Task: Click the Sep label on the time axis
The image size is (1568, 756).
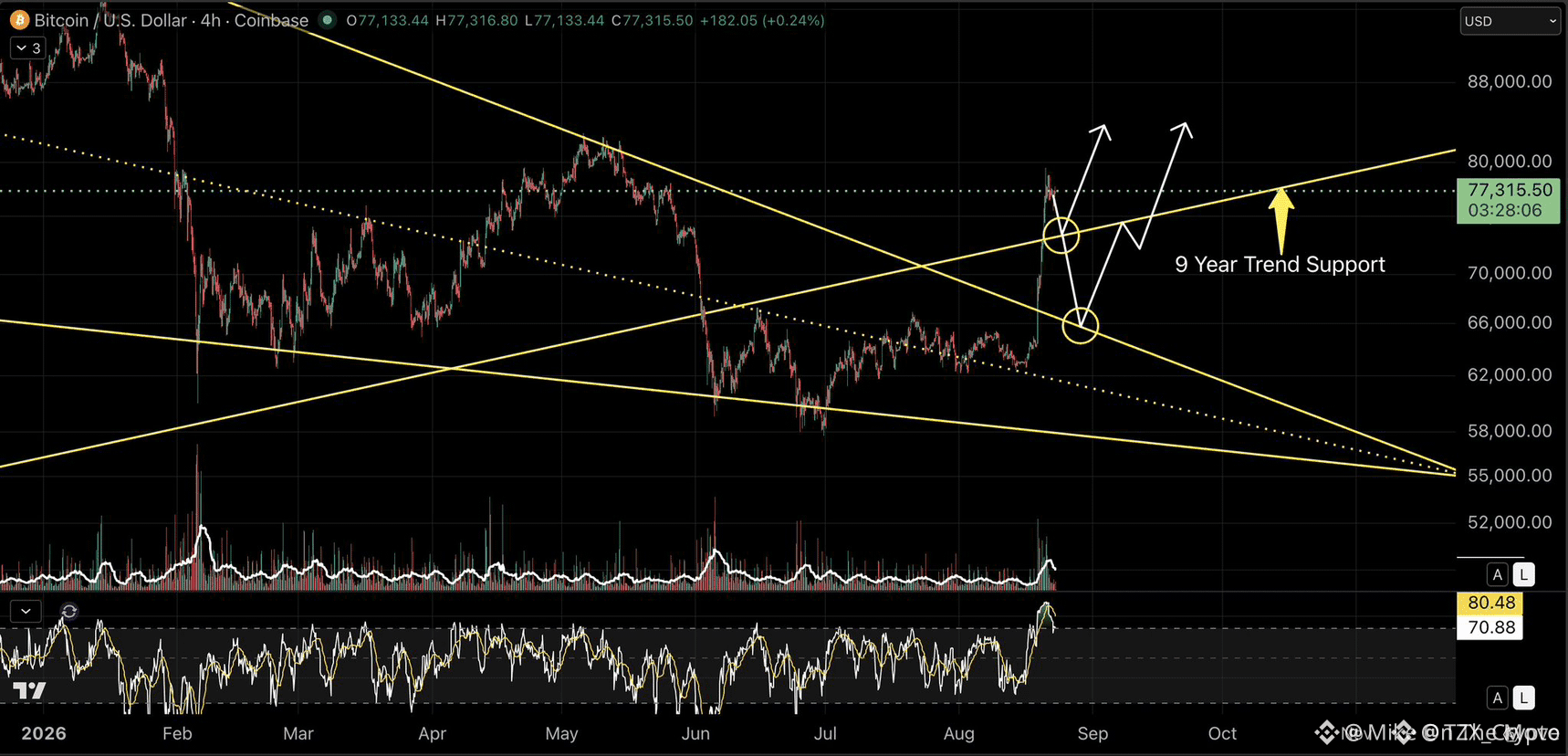Action: click(x=1092, y=733)
